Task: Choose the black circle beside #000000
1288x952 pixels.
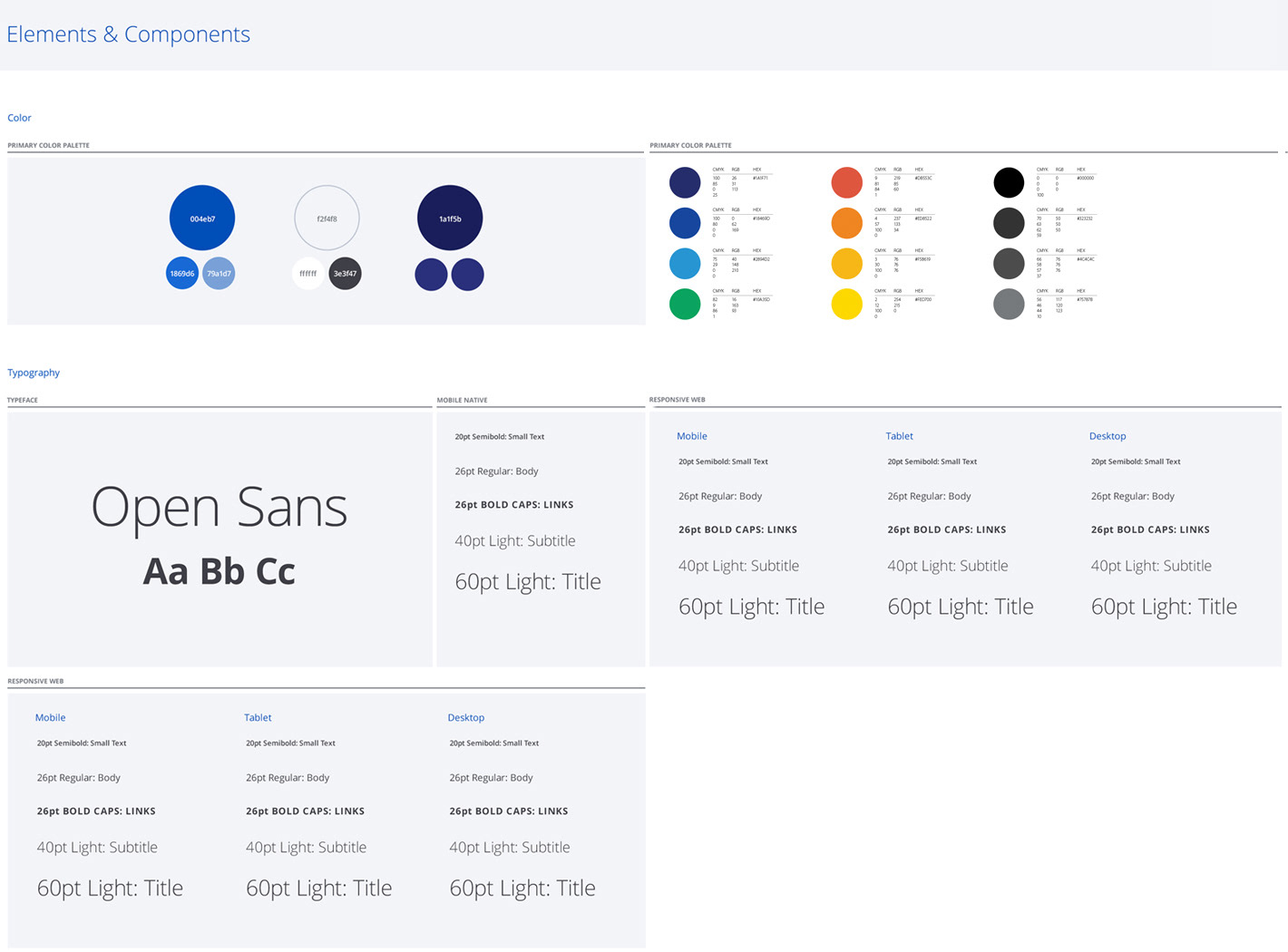Action: click(1009, 182)
